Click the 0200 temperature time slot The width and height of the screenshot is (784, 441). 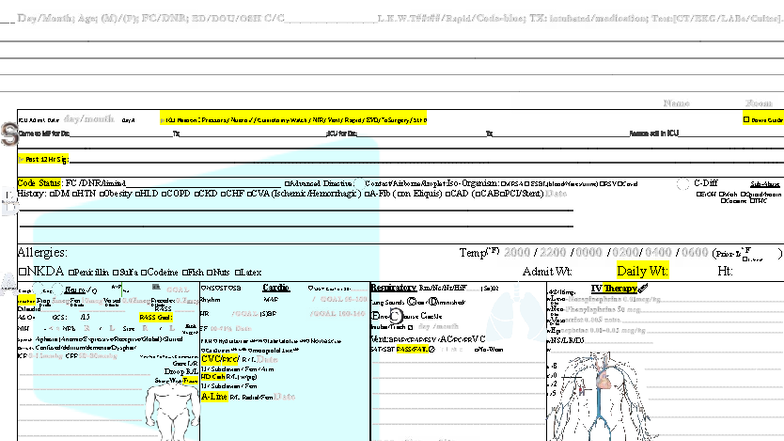[626, 252]
